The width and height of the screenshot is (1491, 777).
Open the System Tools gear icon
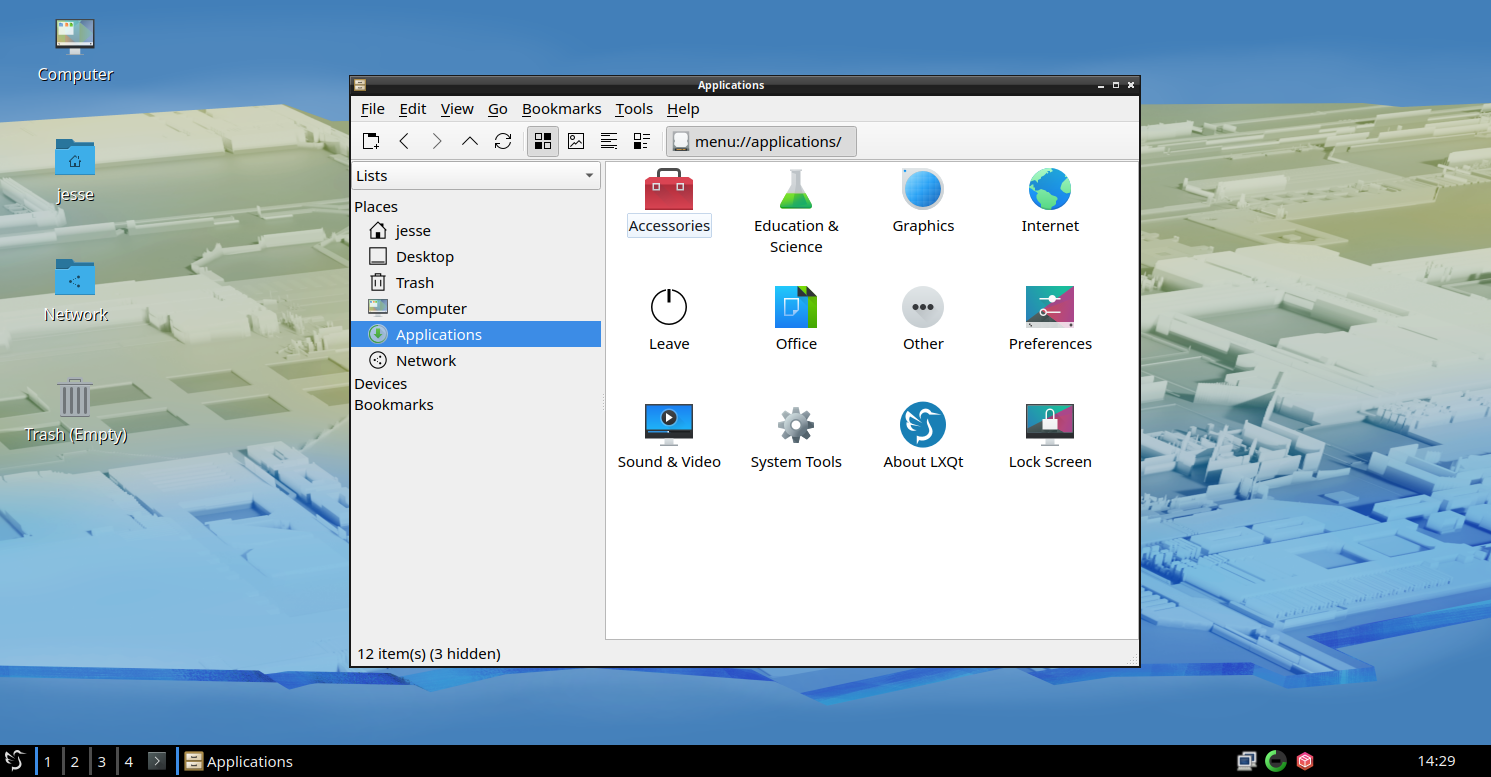[x=796, y=425]
